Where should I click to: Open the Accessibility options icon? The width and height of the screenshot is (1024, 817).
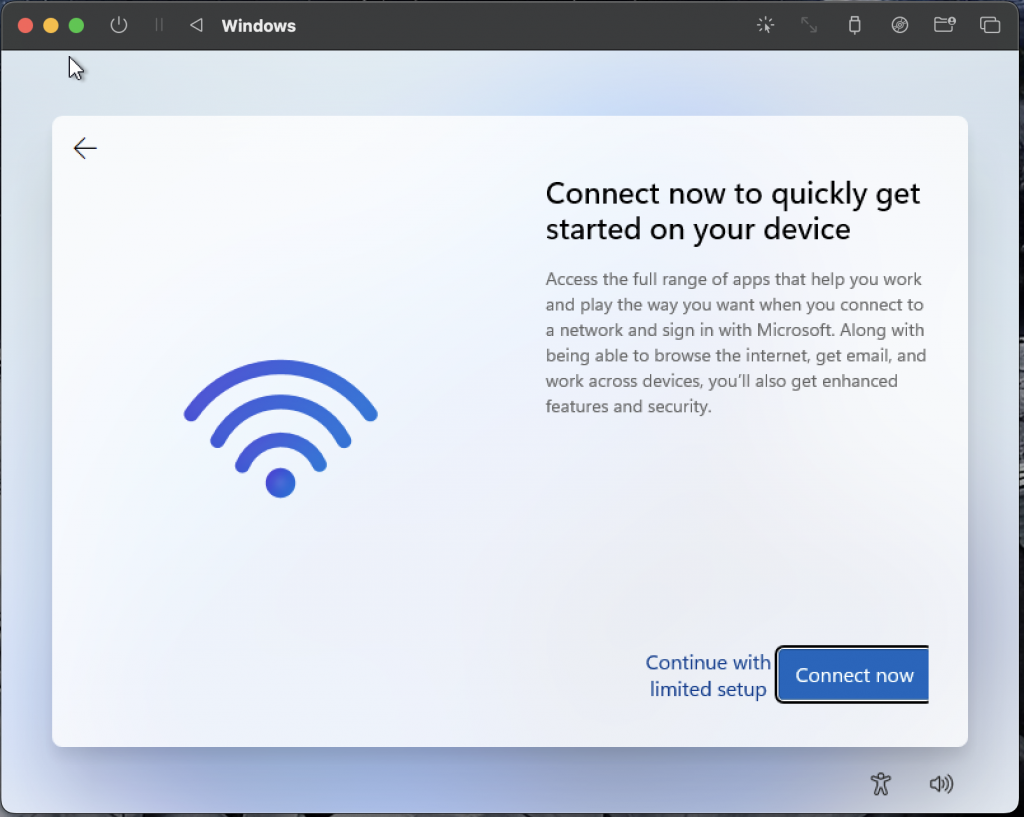click(x=880, y=784)
